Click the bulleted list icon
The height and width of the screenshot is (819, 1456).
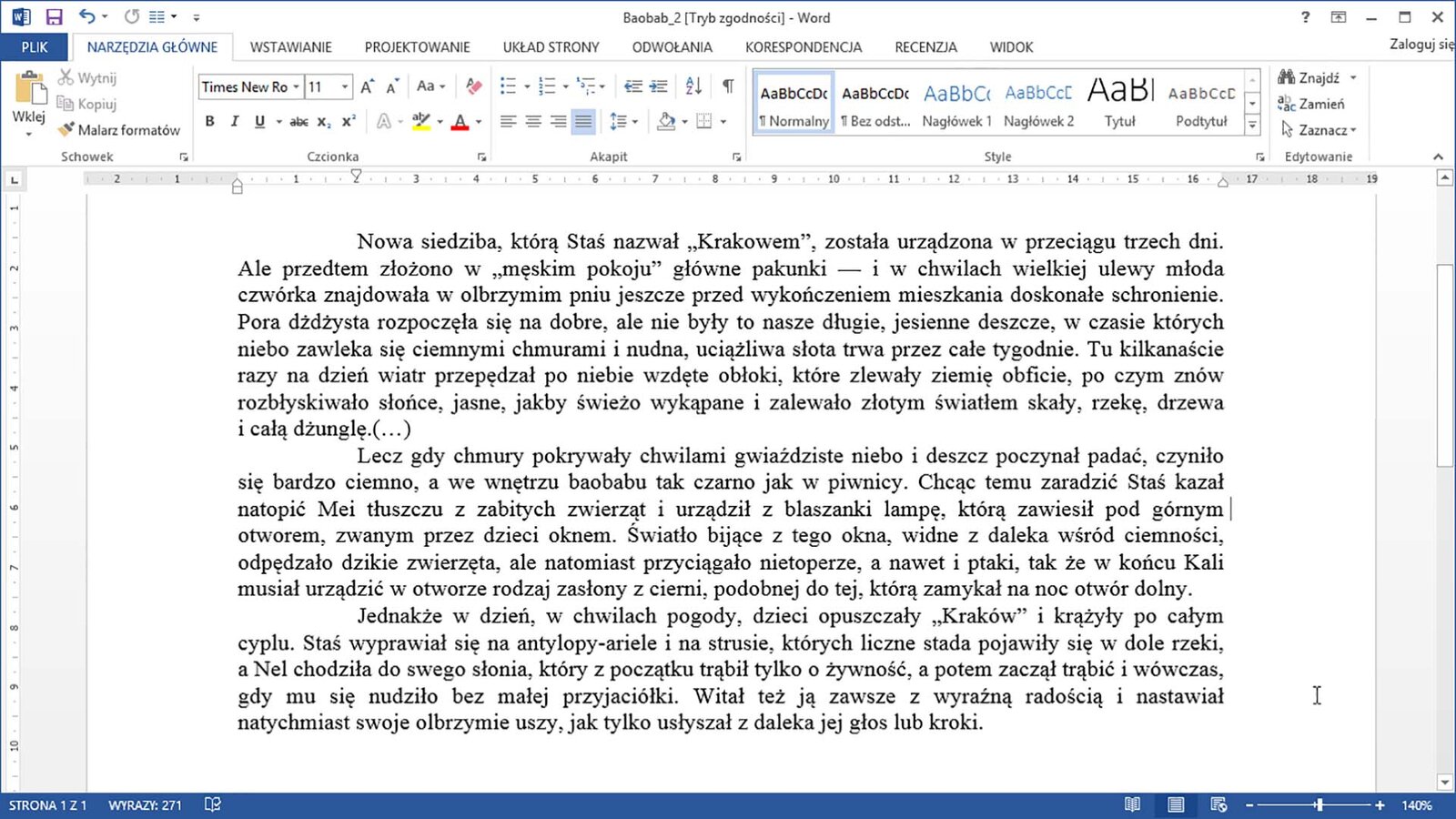click(x=508, y=86)
